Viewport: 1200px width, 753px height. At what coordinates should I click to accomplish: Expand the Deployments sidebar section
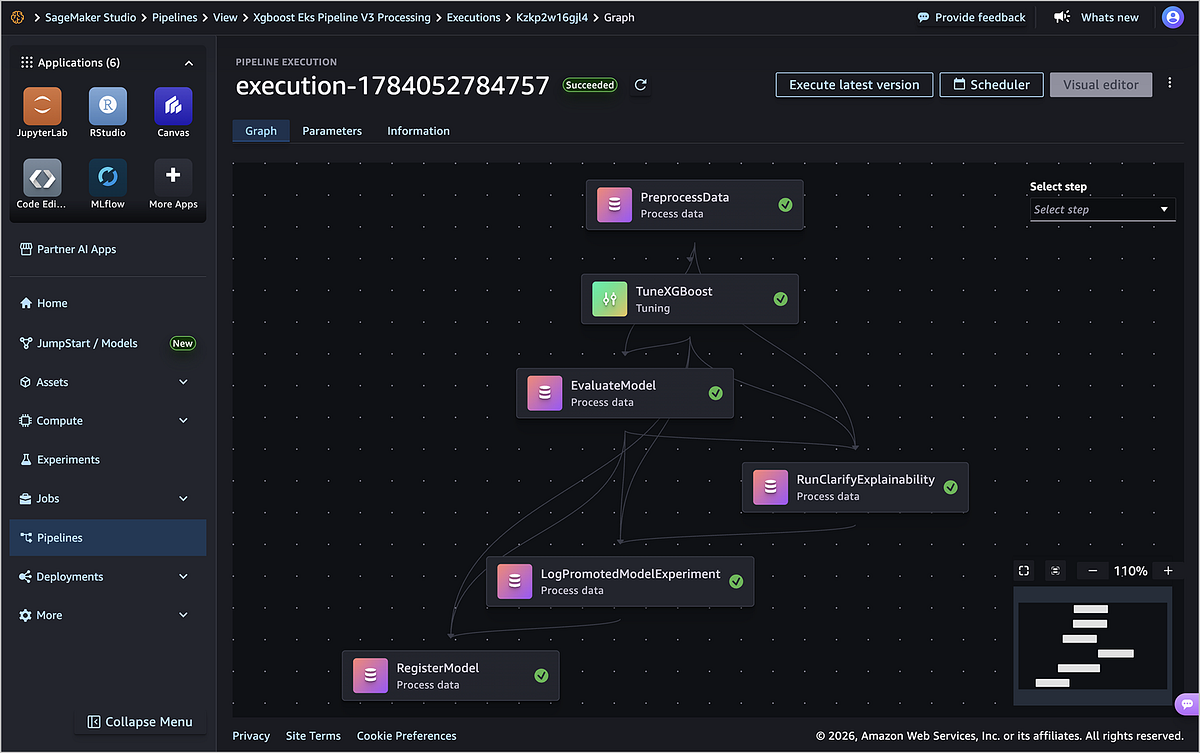(x=183, y=576)
